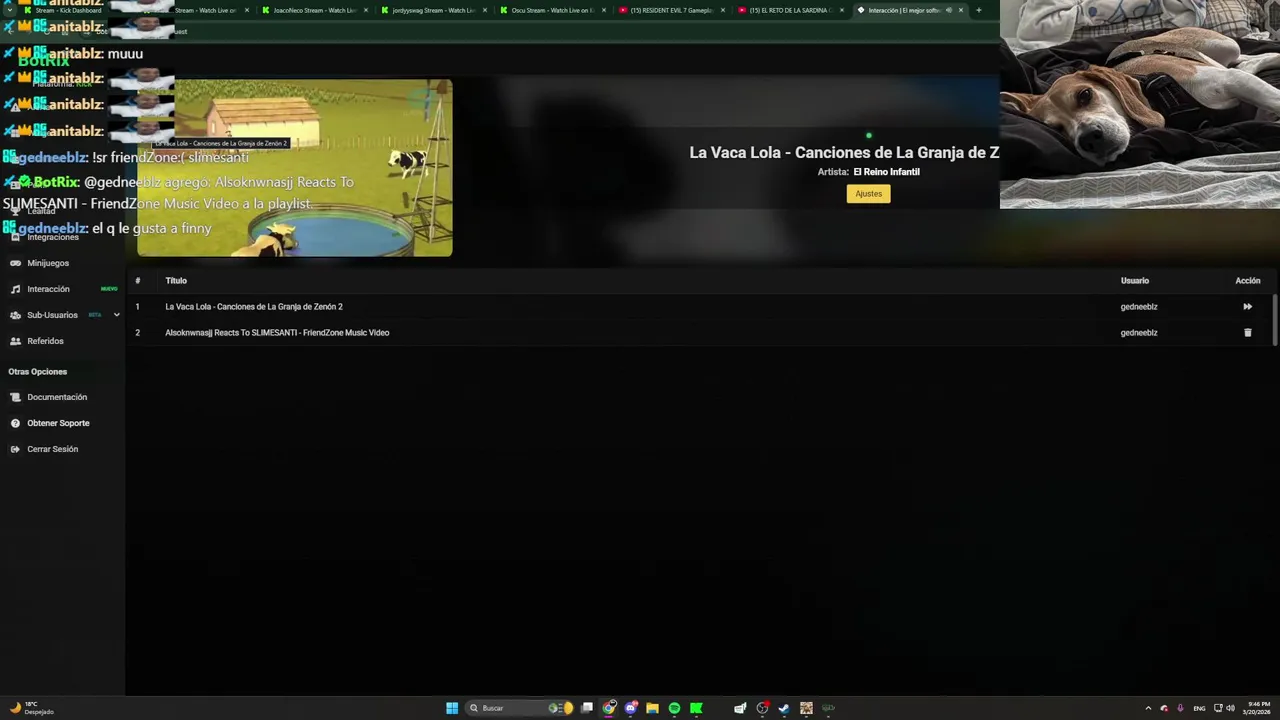Open Task View in the taskbar
Viewport: 1280px width, 720px height.
[x=587, y=708]
